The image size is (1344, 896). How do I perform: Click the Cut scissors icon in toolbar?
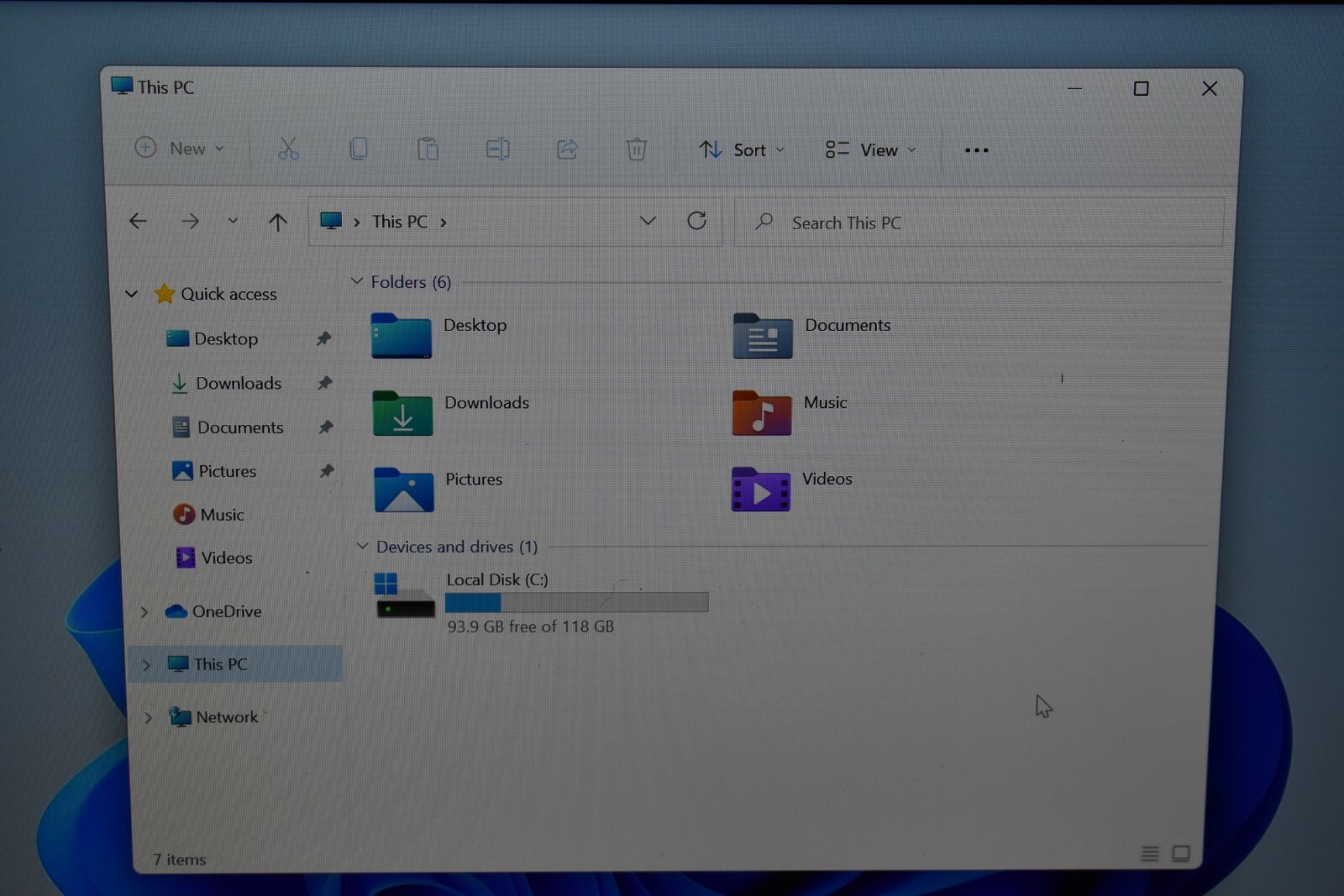(x=288, y=149)
